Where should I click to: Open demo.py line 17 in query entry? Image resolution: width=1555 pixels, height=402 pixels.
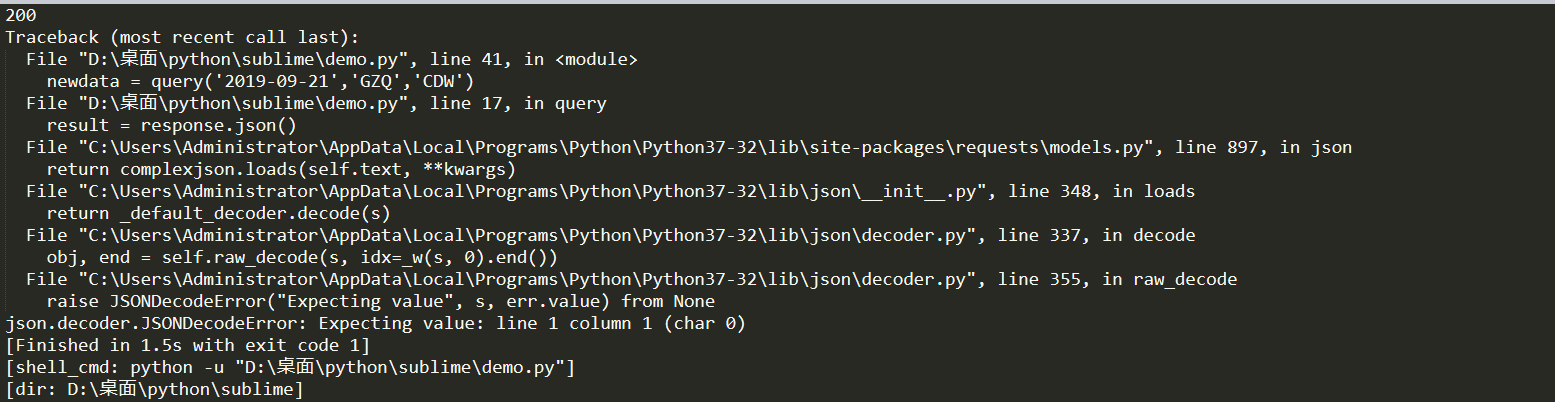[316, 103]
